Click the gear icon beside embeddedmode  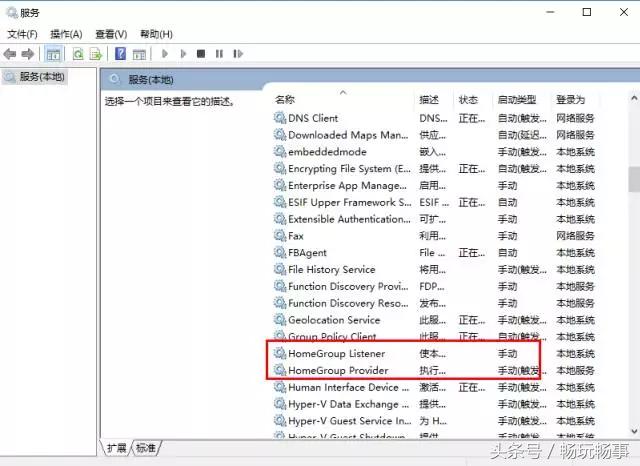tap(280, 151)
